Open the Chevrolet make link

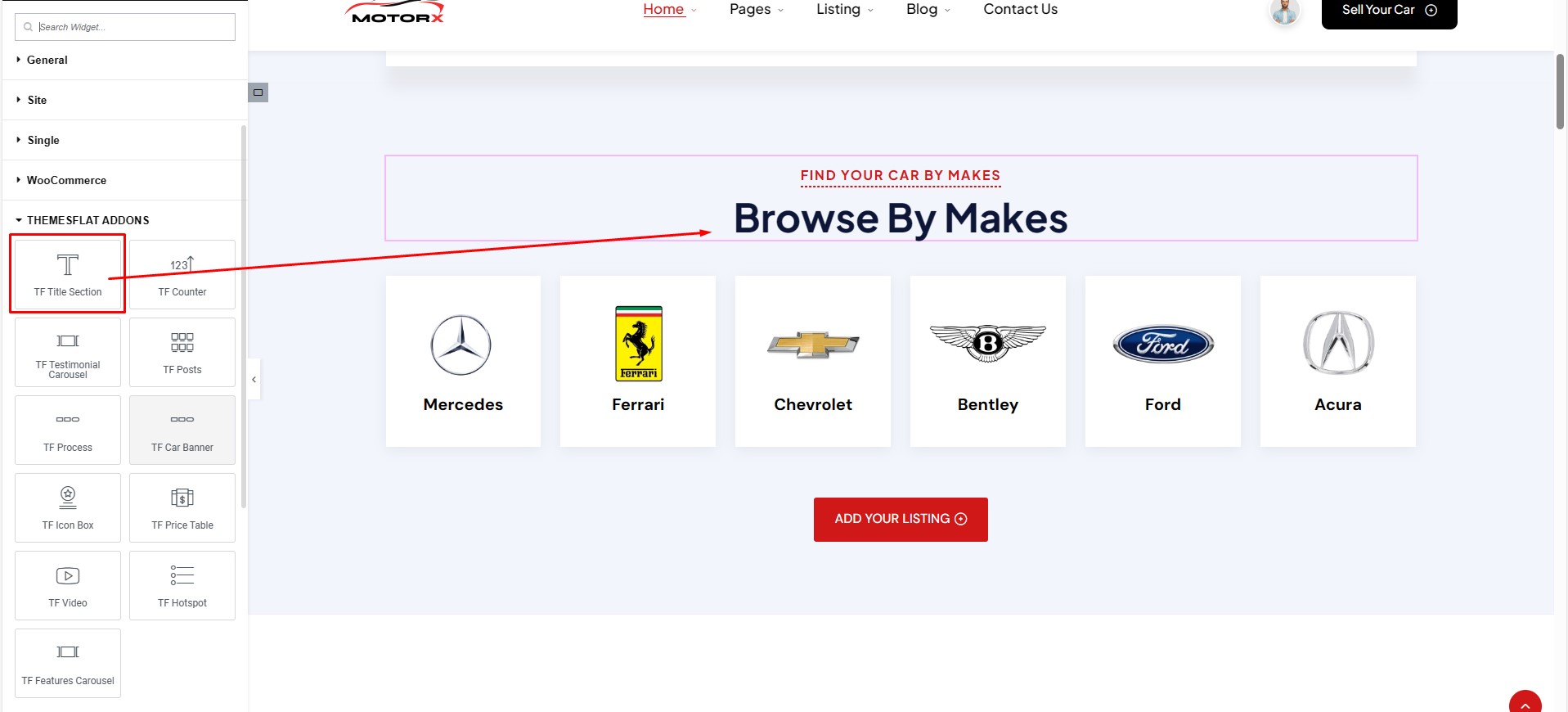point(813,404)
